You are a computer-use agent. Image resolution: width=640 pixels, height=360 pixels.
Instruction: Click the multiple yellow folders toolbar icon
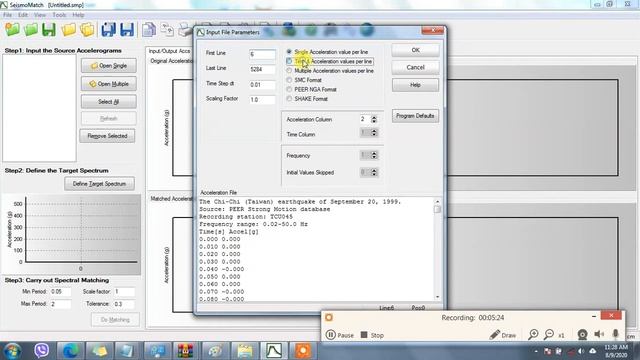pos(87,30)
